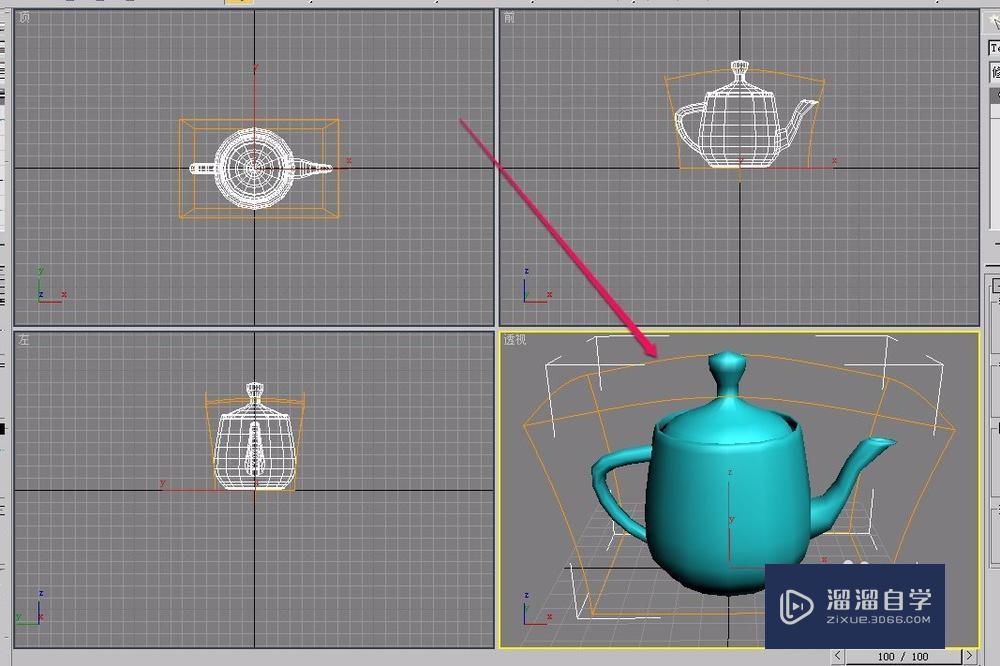Click the teapot lid knob in perspective view
Viewport: 1000px width, 666px height.
tap(726, 373)
